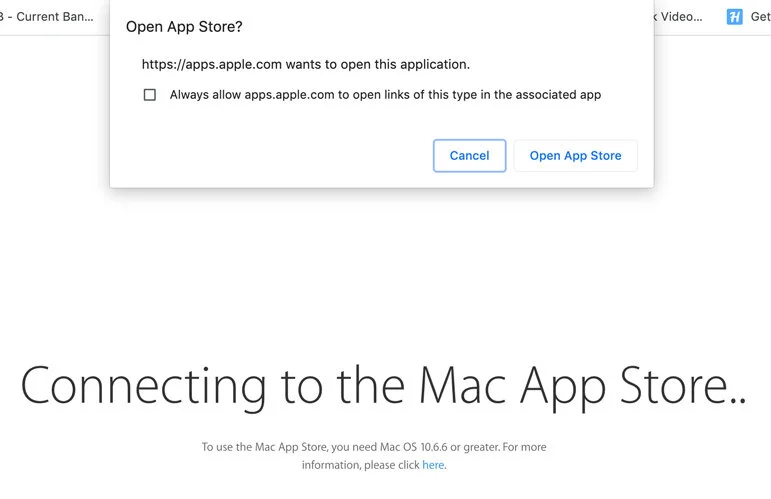Confirm with Open App Store button
The image size is (771, 499).
[575, 156]
